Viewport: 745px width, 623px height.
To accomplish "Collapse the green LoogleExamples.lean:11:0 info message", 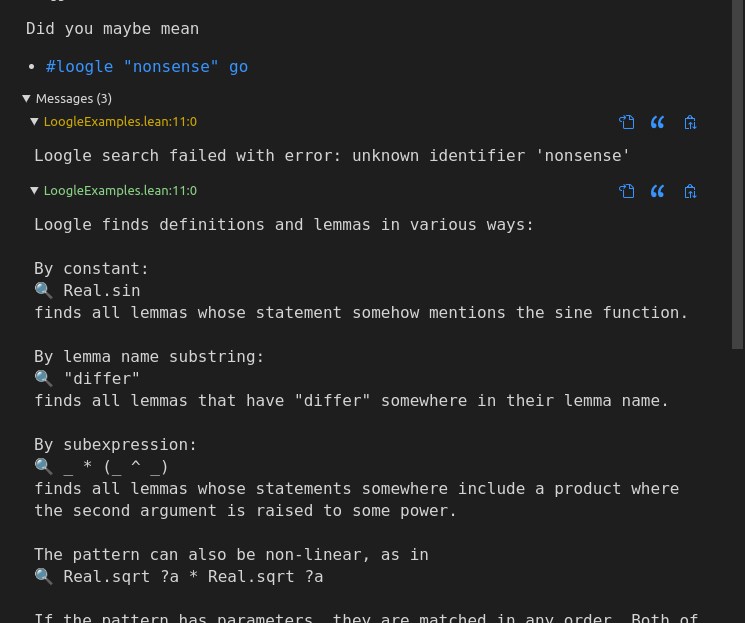I will pyautogui.click(x=34, y=191).
